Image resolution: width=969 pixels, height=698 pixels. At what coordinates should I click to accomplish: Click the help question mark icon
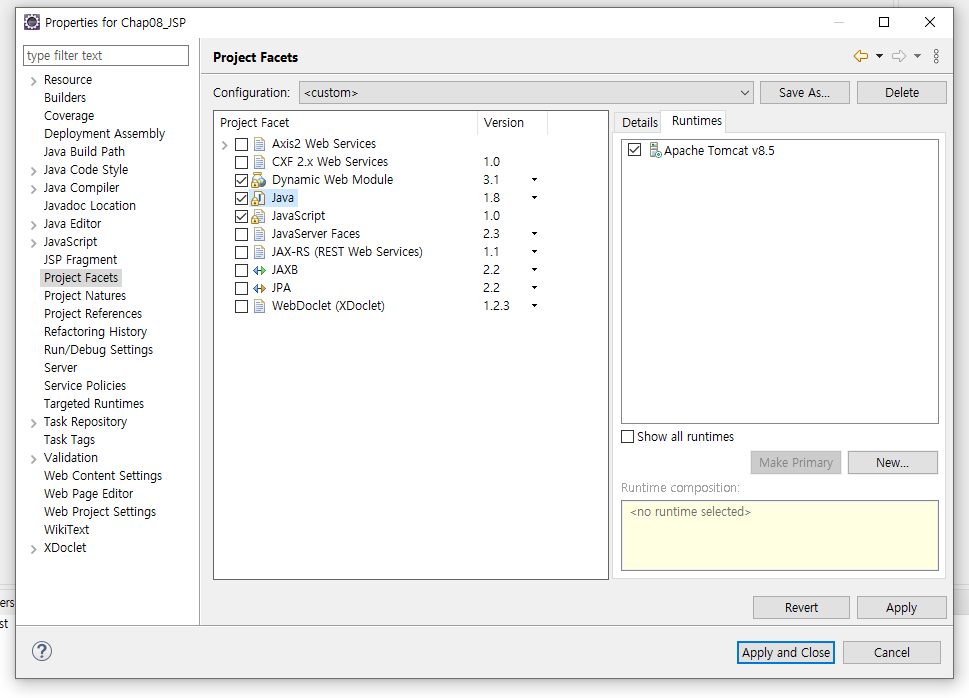(42, 651)
